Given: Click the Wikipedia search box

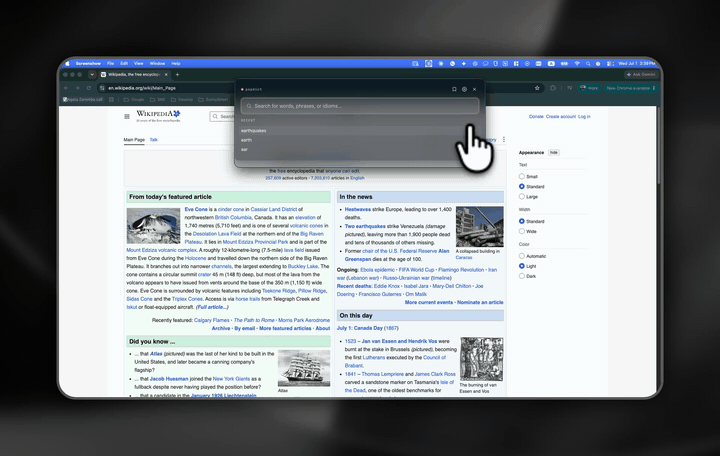Looking at the screenshot, I should 222,116.
